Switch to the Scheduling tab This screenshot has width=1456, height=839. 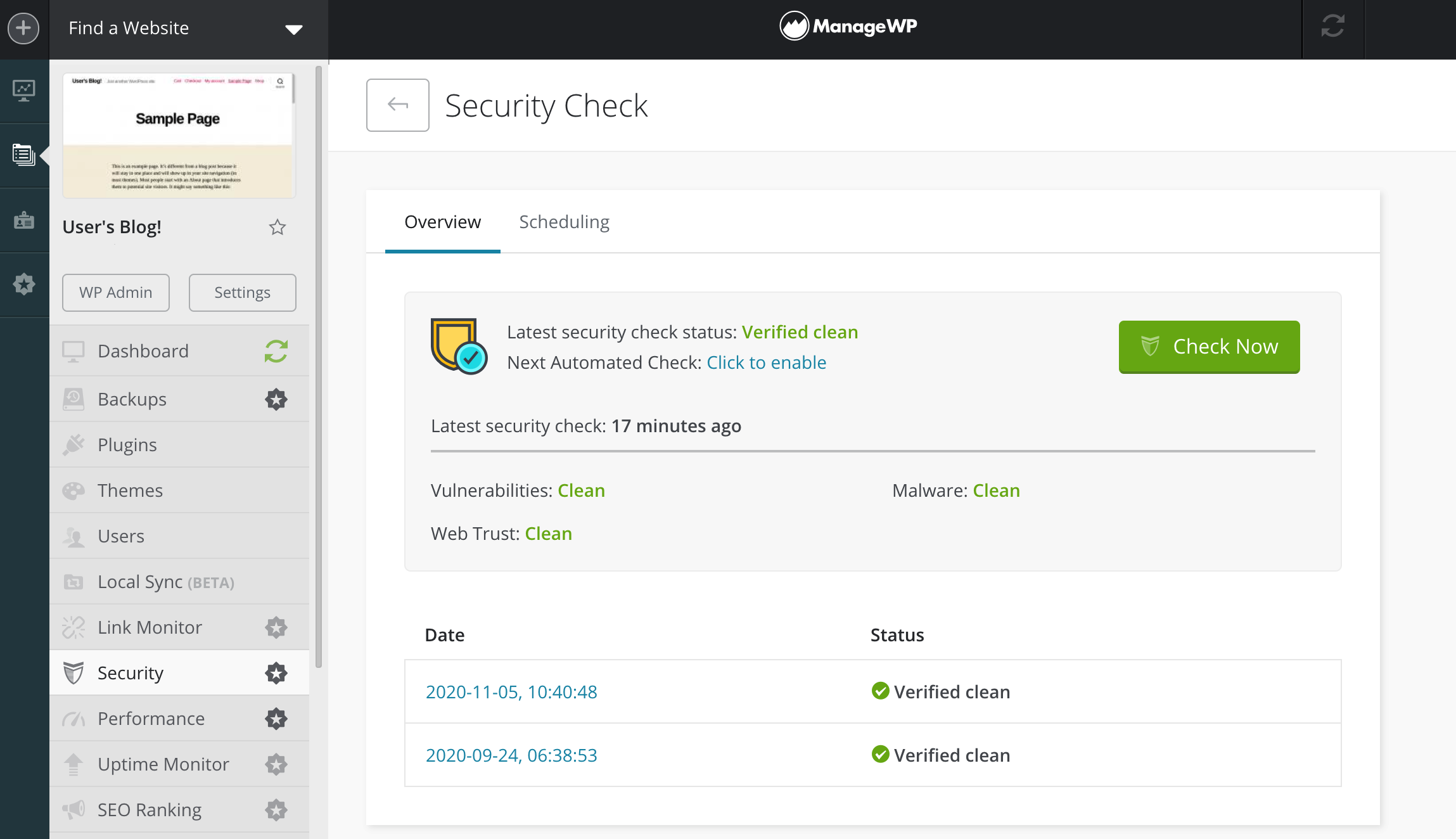564,222
